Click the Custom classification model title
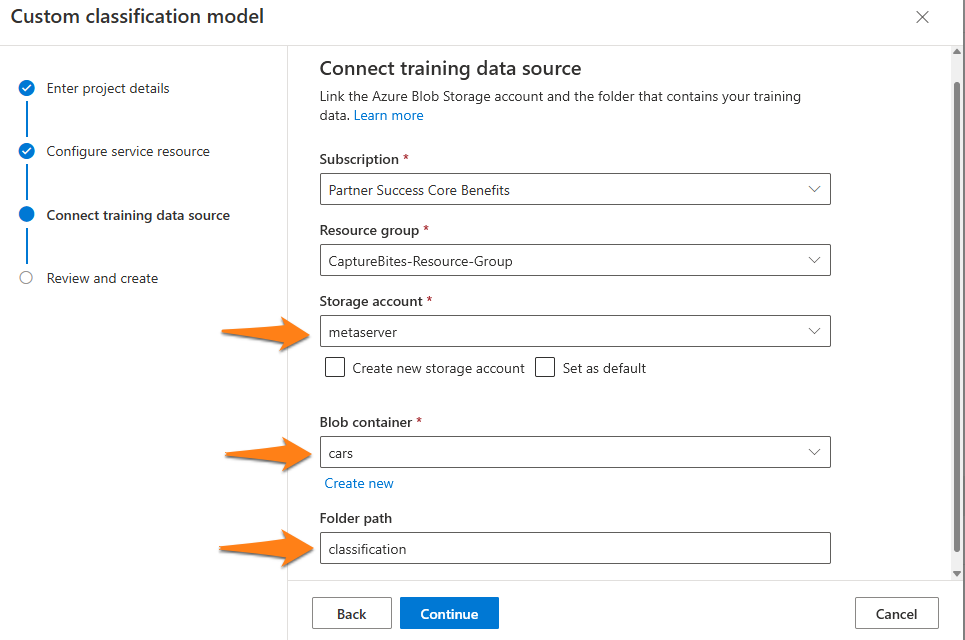The height and width of the screenshot is (640, 965). [x=137, y=17]
